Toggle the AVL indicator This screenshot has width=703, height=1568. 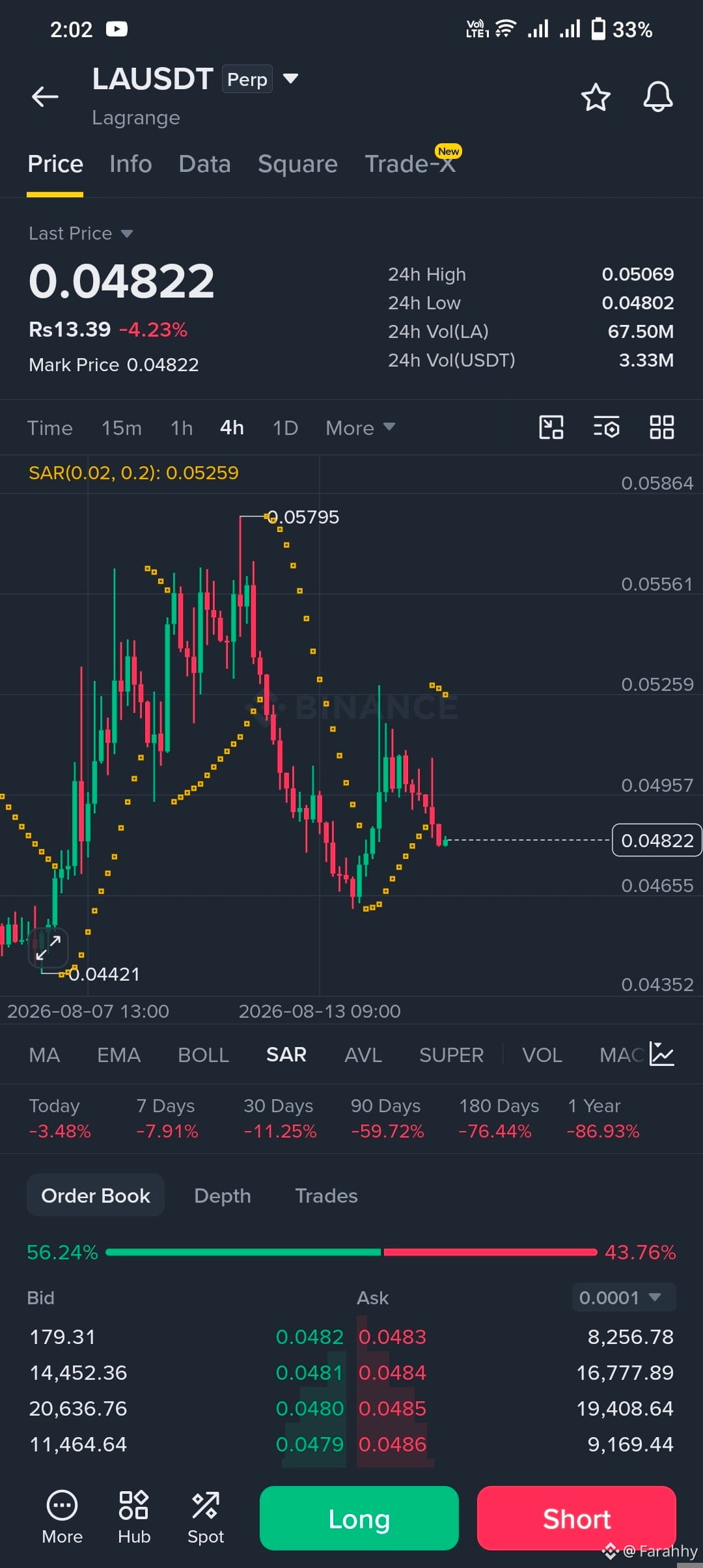(x=363, y=1055)
